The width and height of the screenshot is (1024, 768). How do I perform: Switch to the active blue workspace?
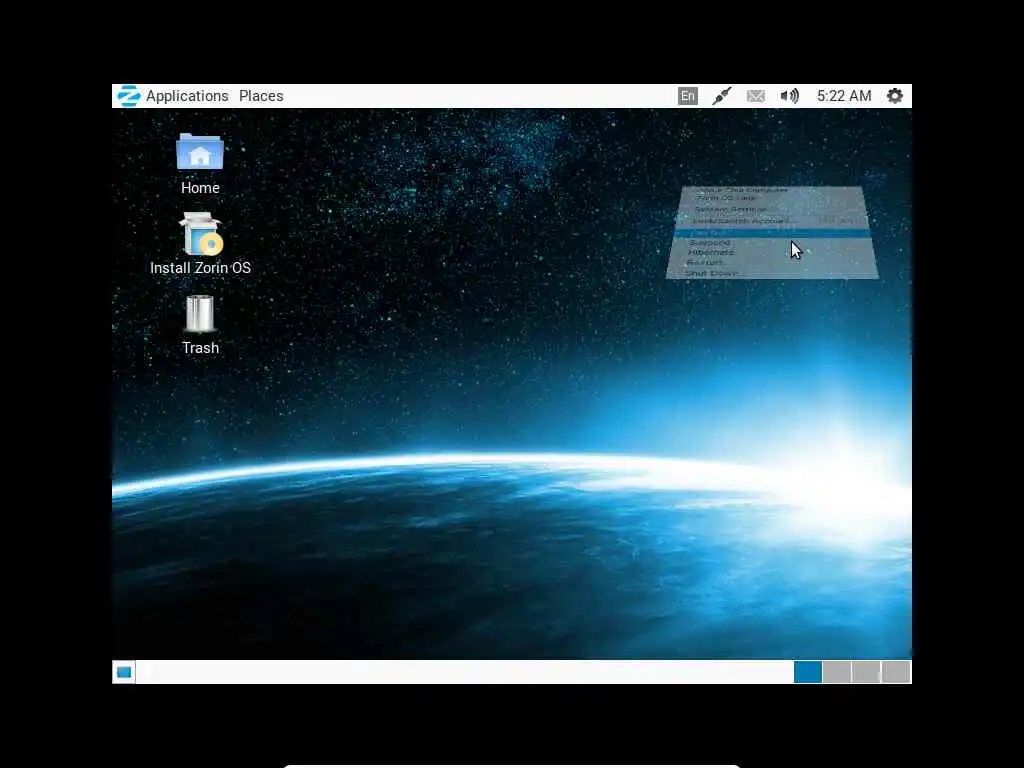pyautogui.click(x=808, y=672)
